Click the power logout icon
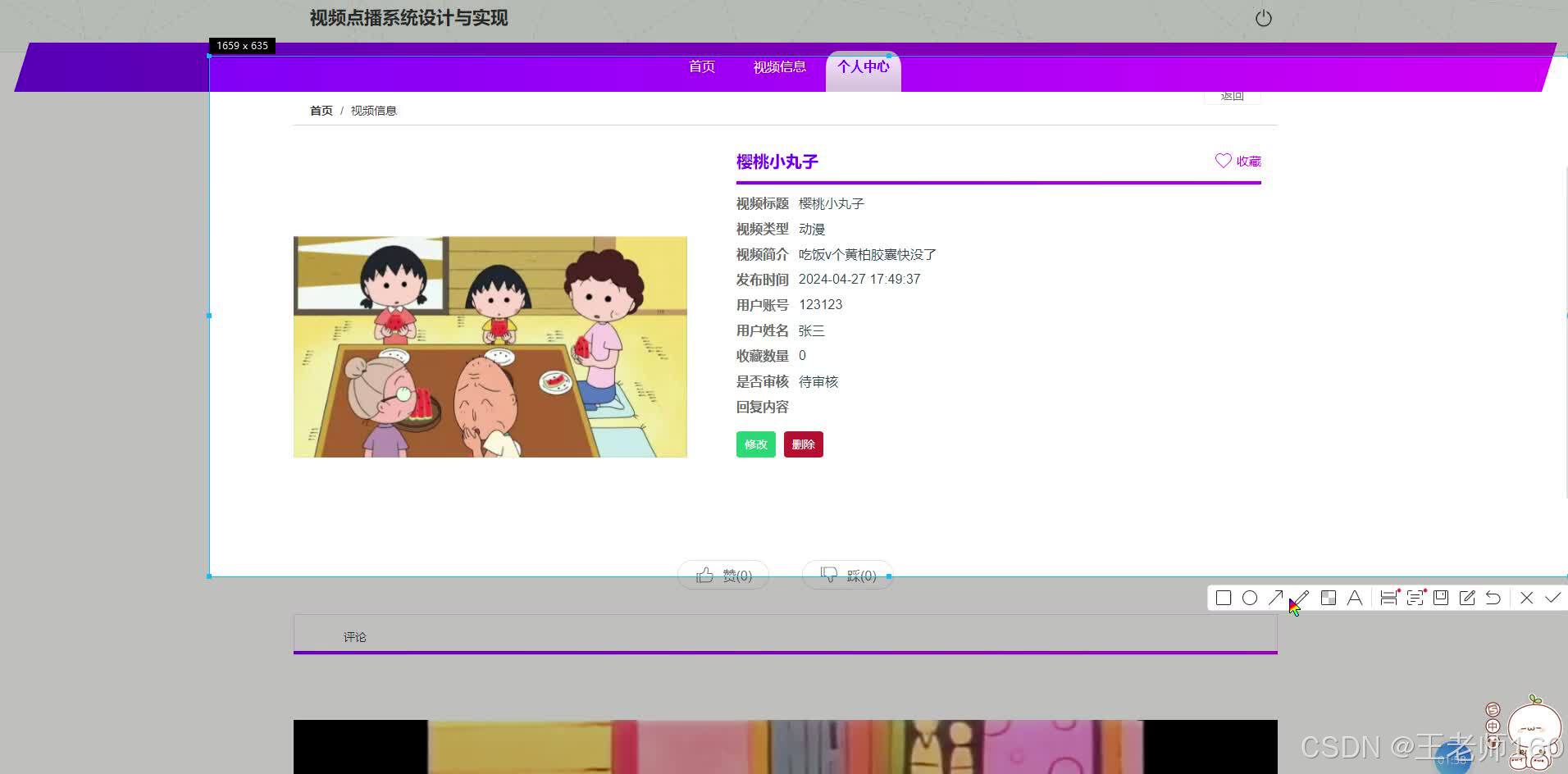The image size is (1568, 774). point(1263,18)
